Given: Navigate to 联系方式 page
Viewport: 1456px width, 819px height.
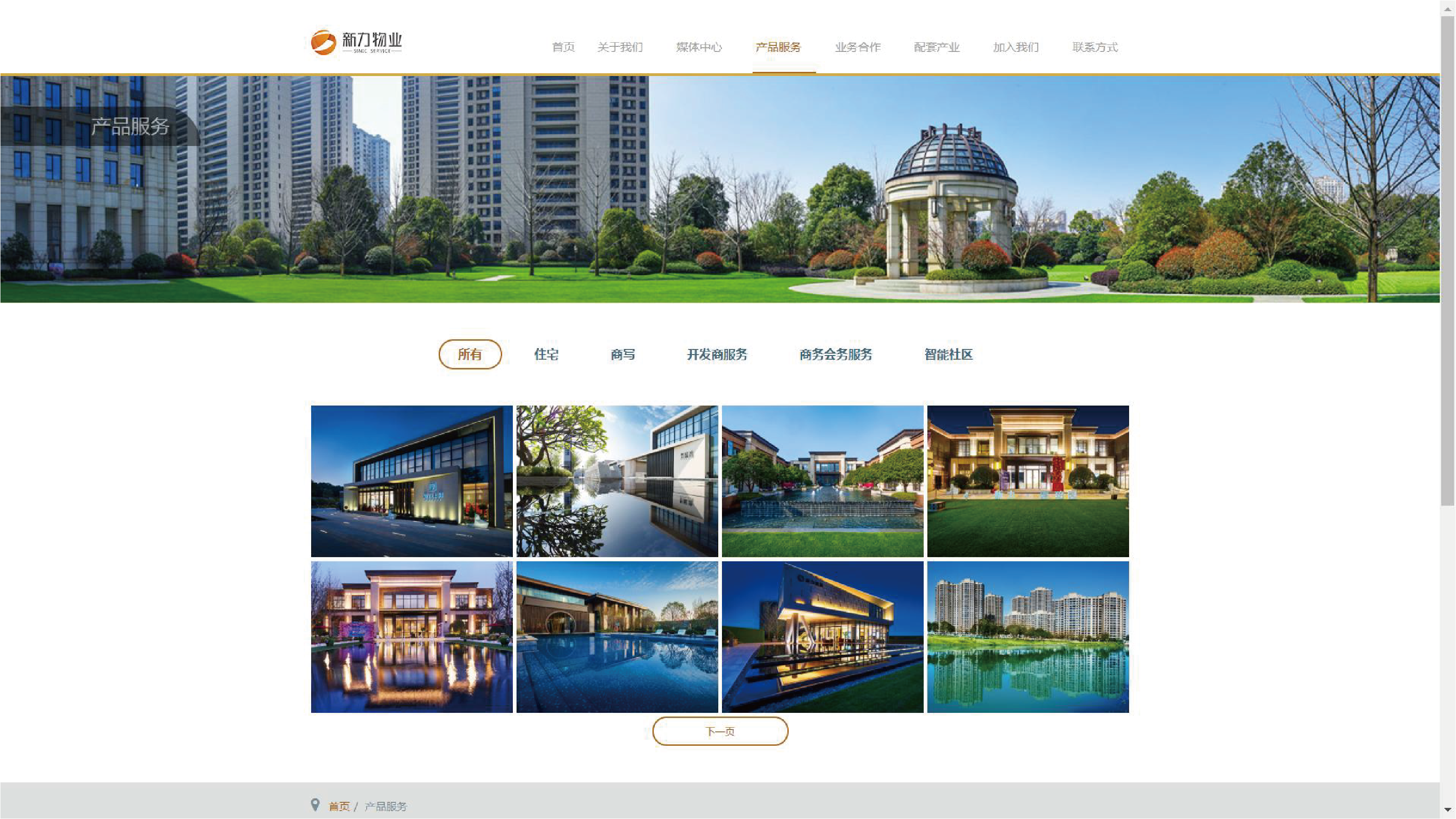Looking at the screenshot, I should click(1095, 47).
